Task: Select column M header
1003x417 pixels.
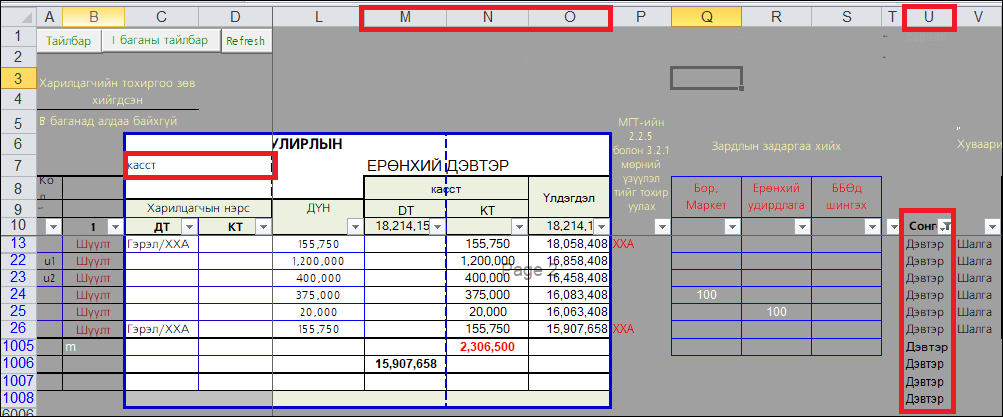Action: (x=404, y=17)
